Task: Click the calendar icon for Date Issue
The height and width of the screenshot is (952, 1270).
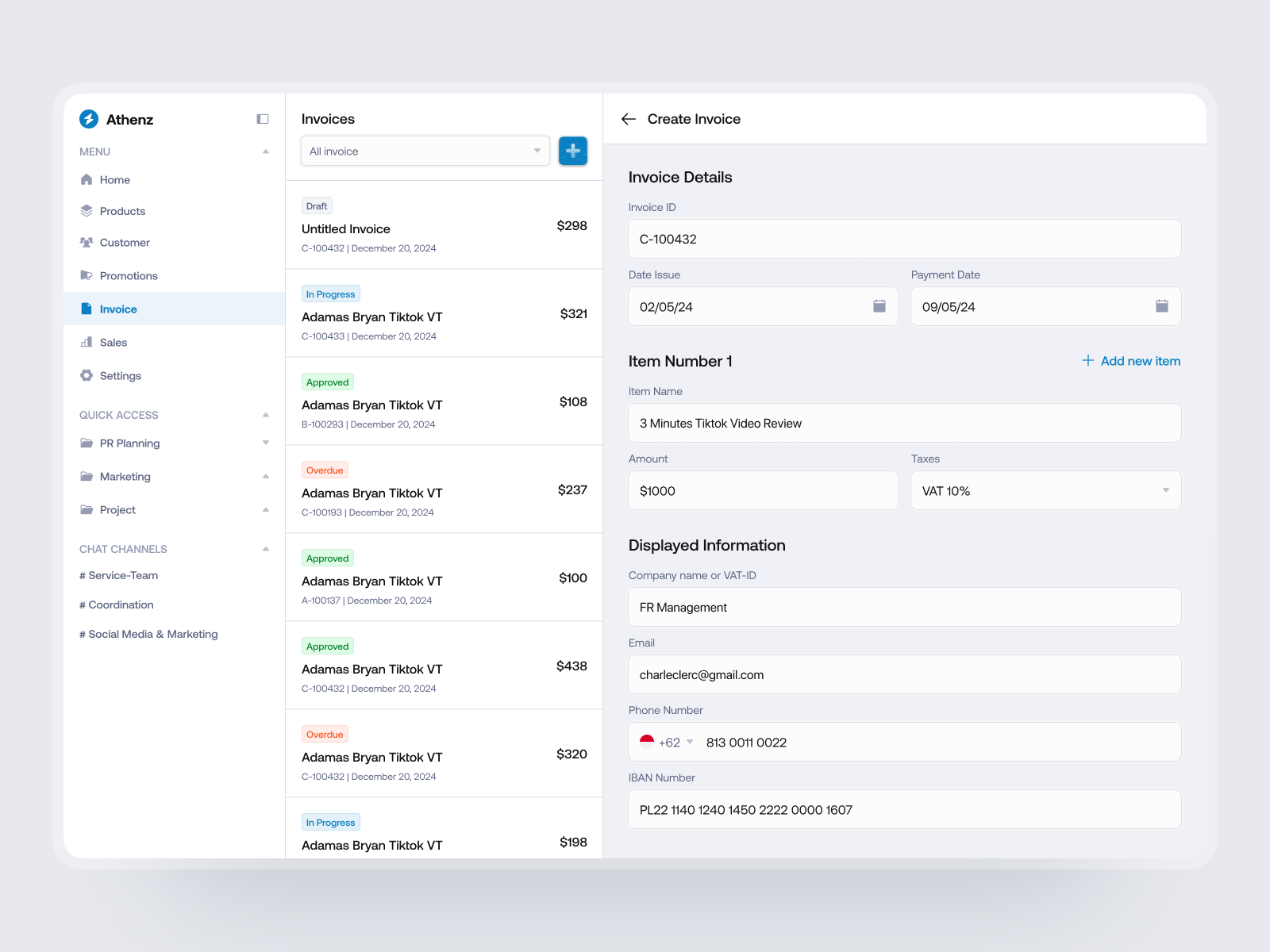Action: 878,306
